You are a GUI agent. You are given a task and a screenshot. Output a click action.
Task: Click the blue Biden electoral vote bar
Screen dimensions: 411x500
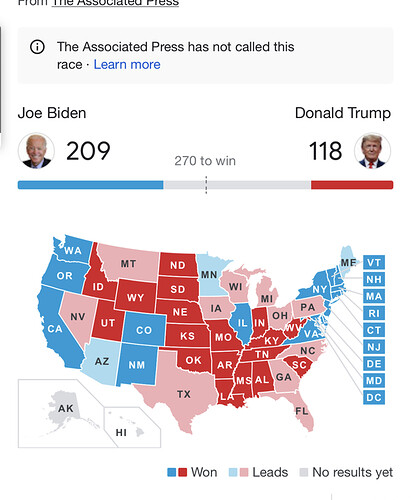[90, 185]
